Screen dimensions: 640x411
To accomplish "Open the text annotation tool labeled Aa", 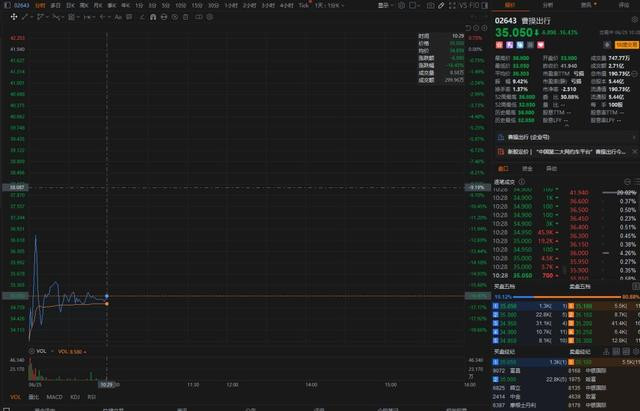I will point(118,17).
